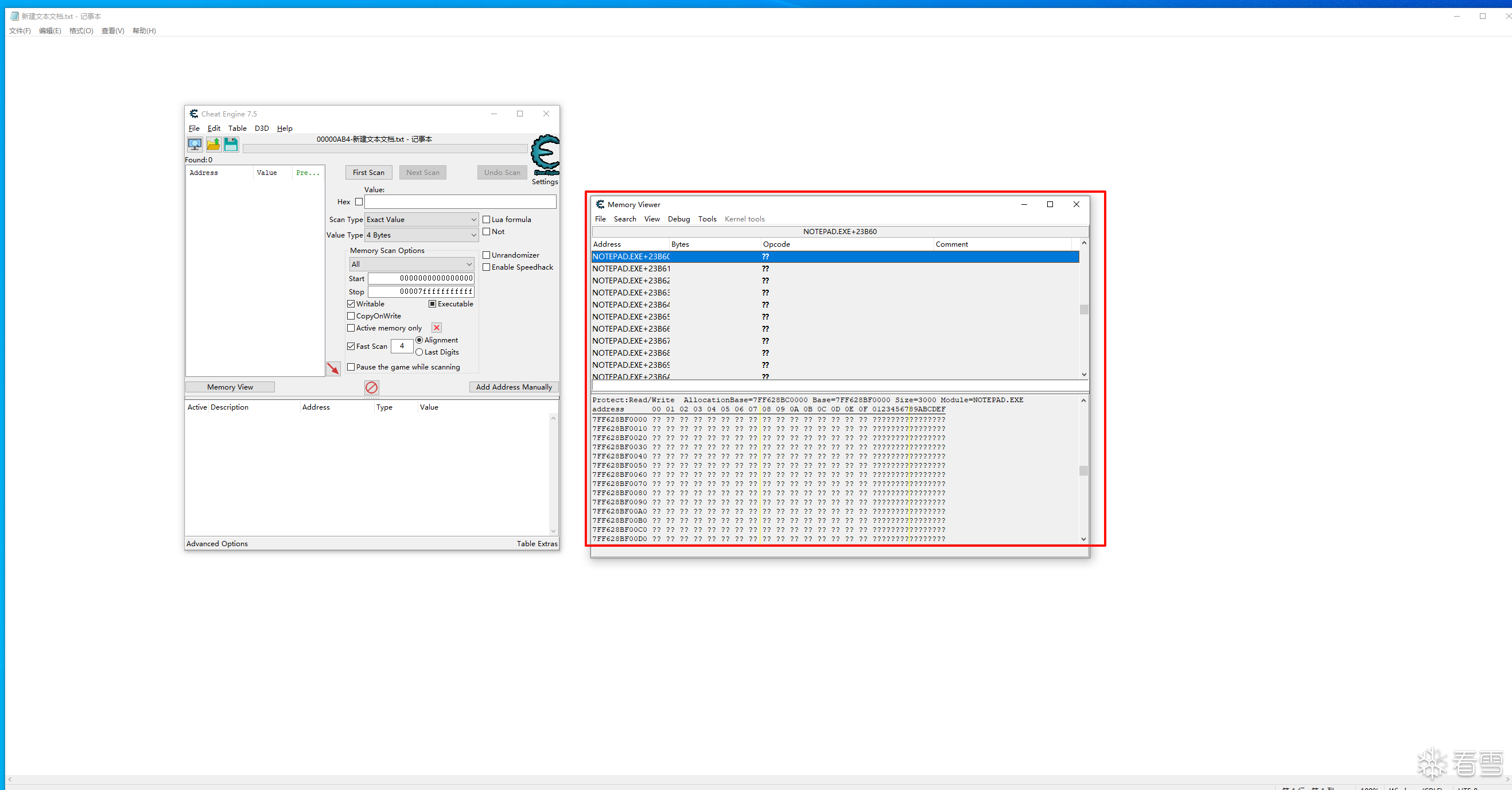Toggle the Enable Speedhack checkbox
Viewport: 1512px width, 790px height.
[487, 267]
